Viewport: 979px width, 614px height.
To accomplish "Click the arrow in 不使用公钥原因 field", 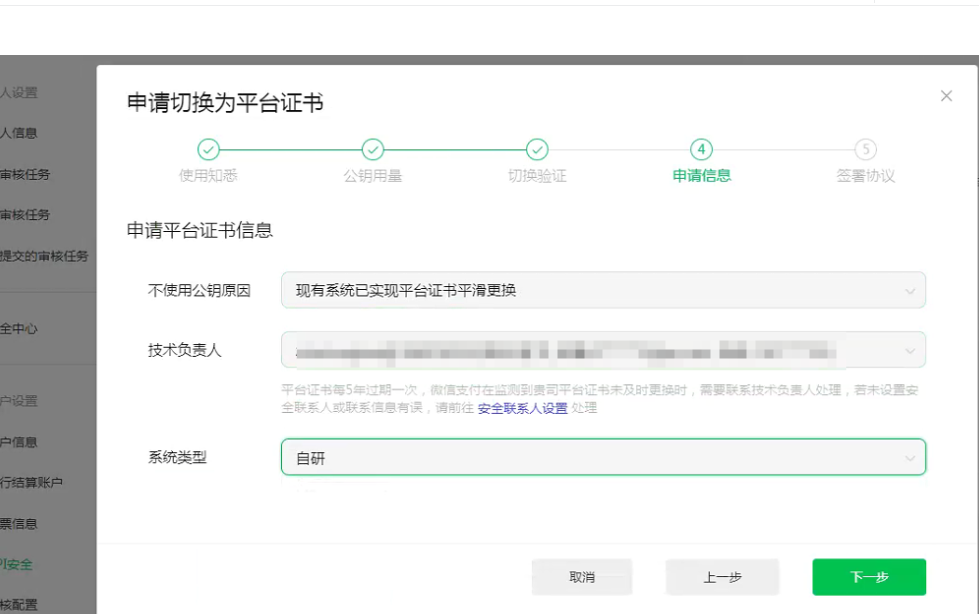I will 909,291.
